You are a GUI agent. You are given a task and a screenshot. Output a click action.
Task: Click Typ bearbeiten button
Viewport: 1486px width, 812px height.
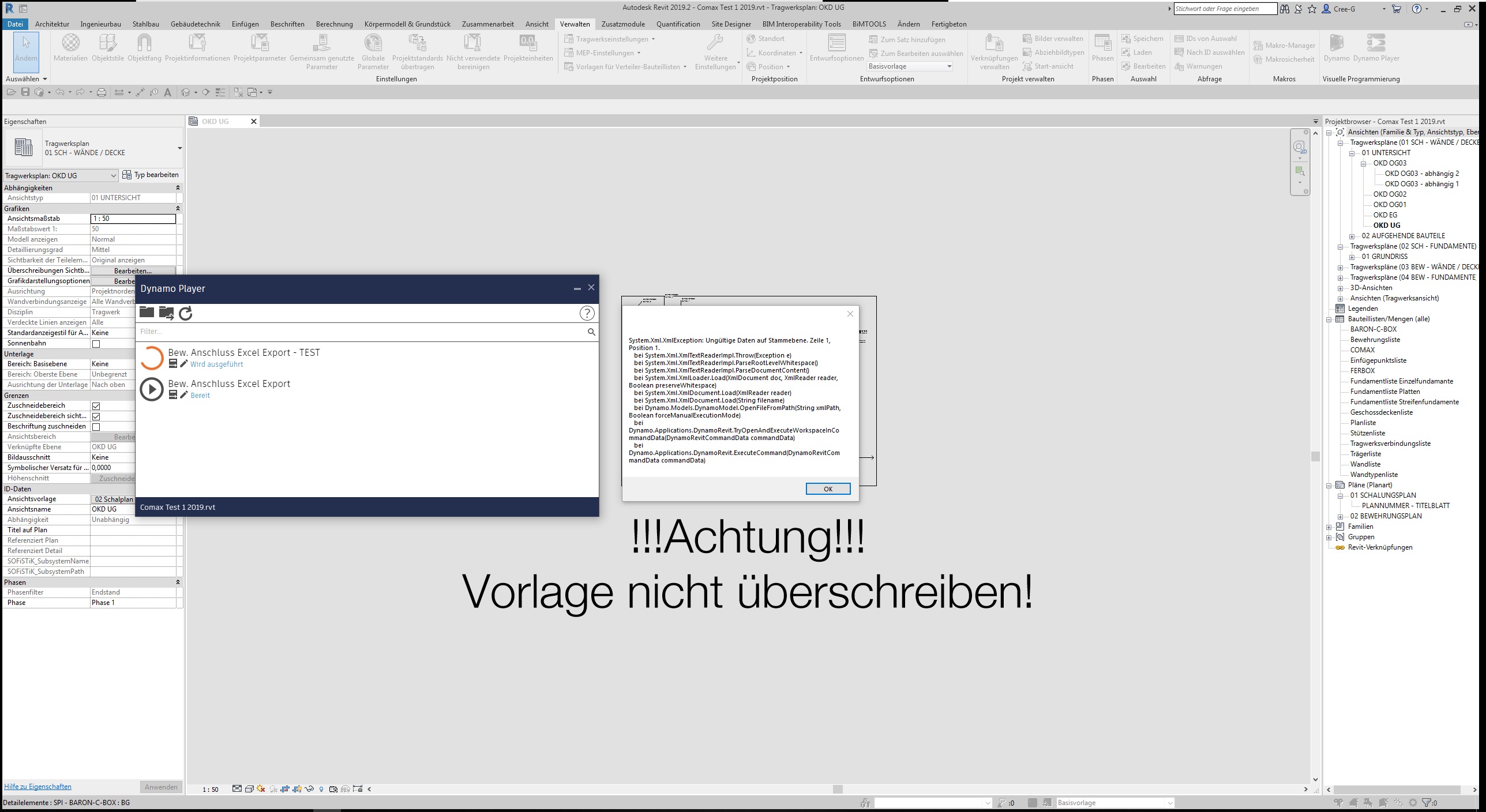point(151,175)
